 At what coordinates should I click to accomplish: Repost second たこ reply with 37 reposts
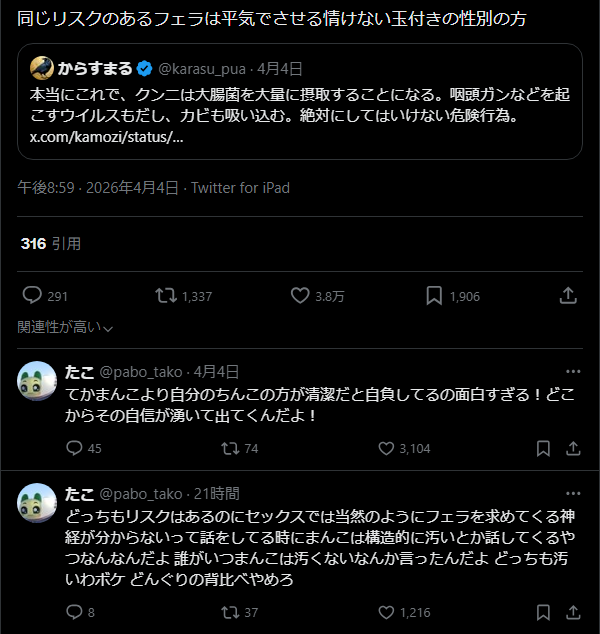point(228,612)
